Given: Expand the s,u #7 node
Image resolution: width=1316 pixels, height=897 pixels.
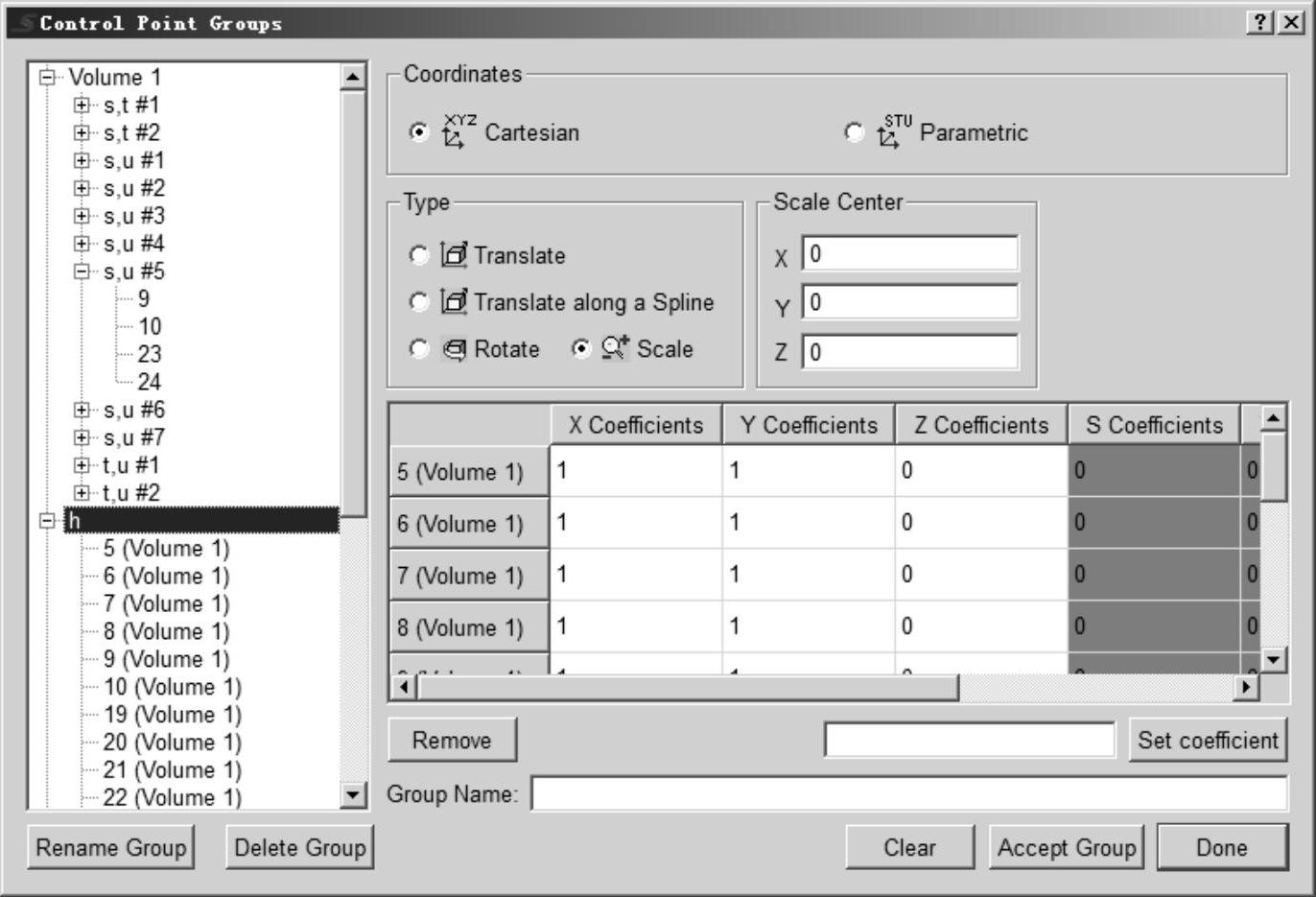Looking at the screenshot, I should 82,438.
